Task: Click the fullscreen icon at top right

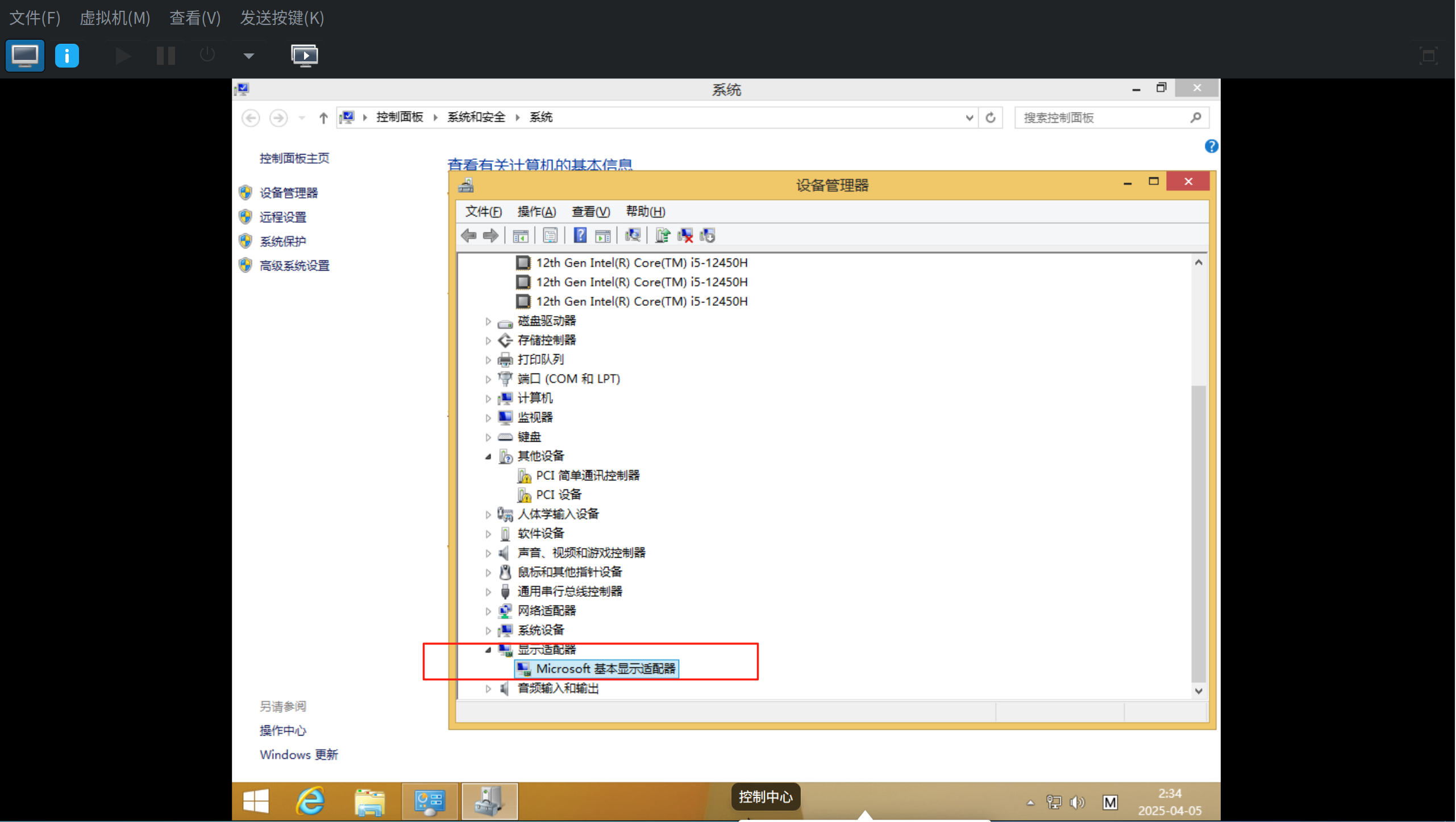Action: coord(1428,56)
